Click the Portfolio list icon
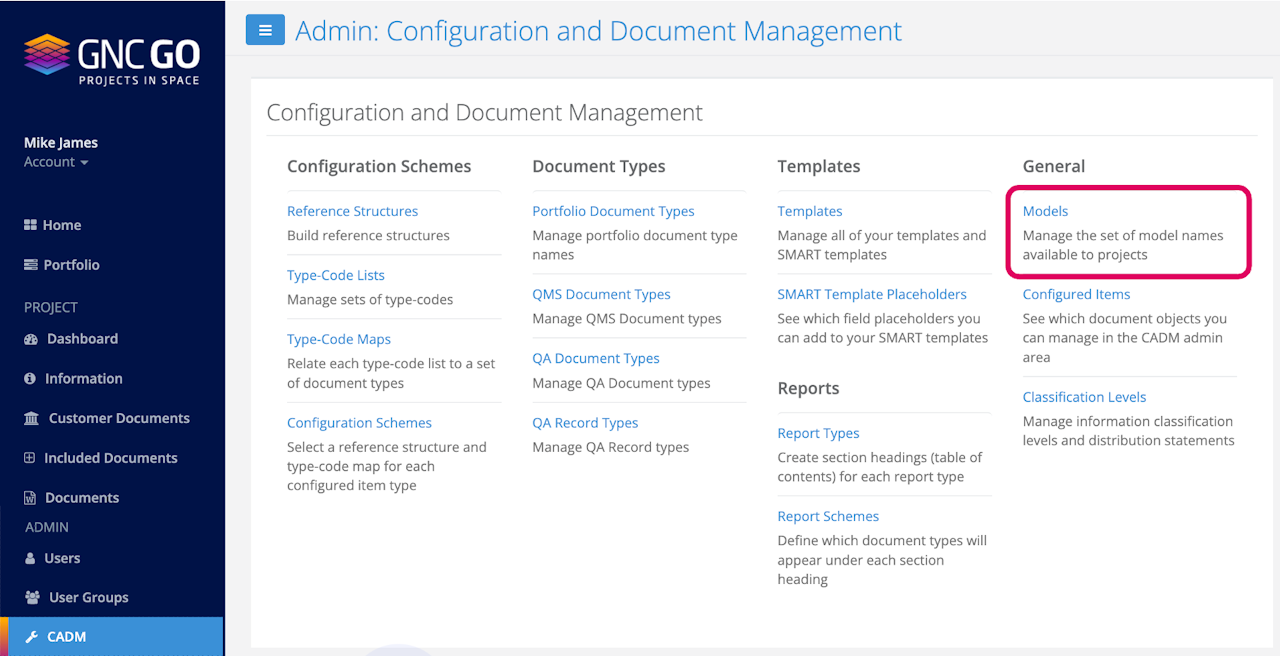The image size is (1280, 656). click(x=30, y=265)
